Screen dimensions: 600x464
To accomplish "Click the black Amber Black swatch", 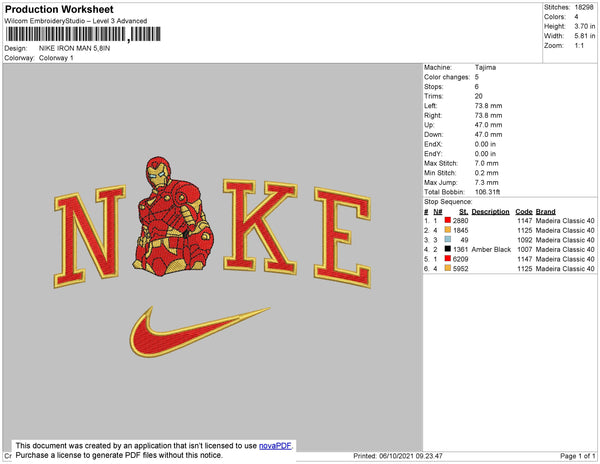I will click(x=447, y=249).
